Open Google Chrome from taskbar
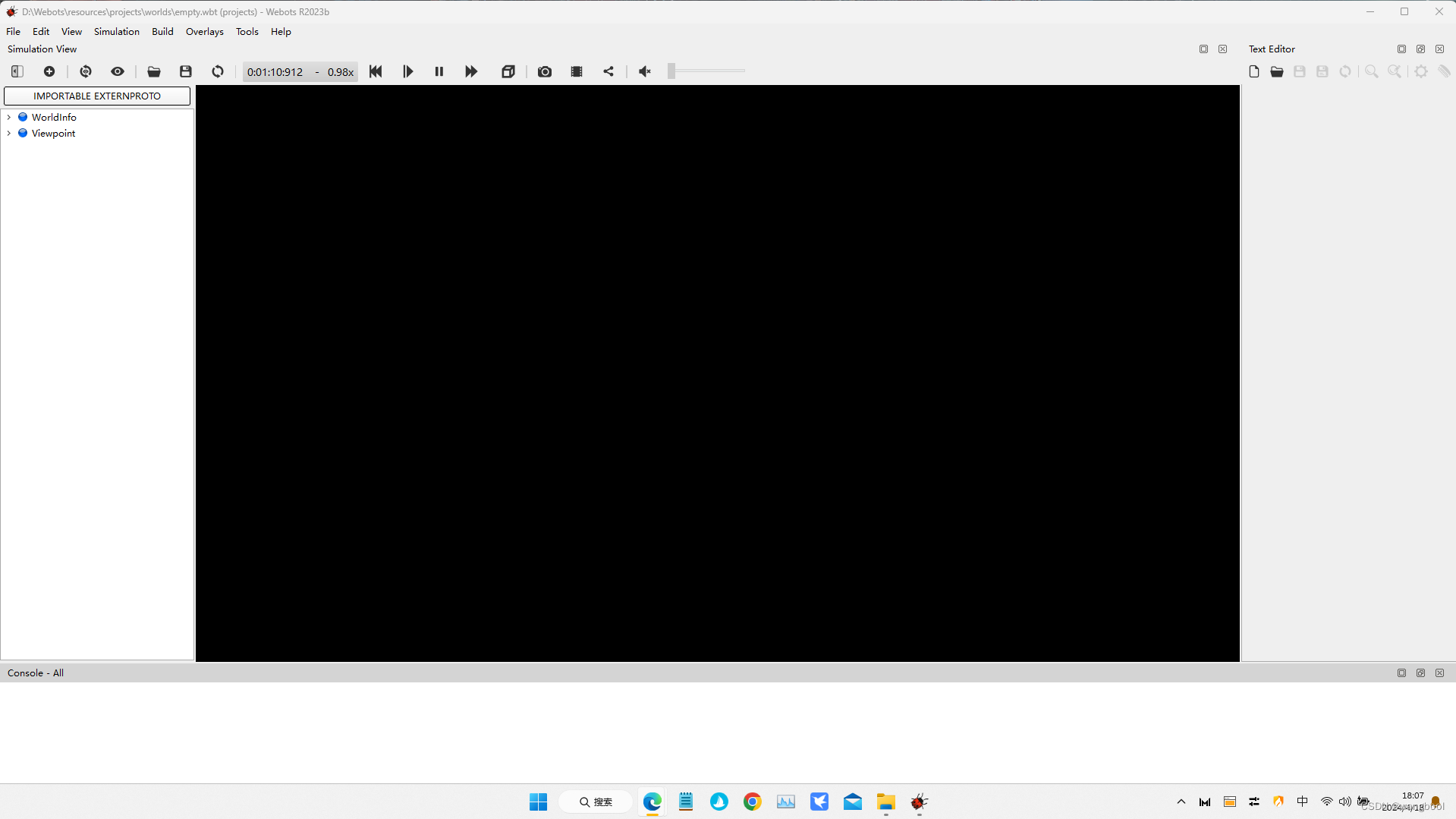This screenshot has height=819, width=1456. coord(753,802)
